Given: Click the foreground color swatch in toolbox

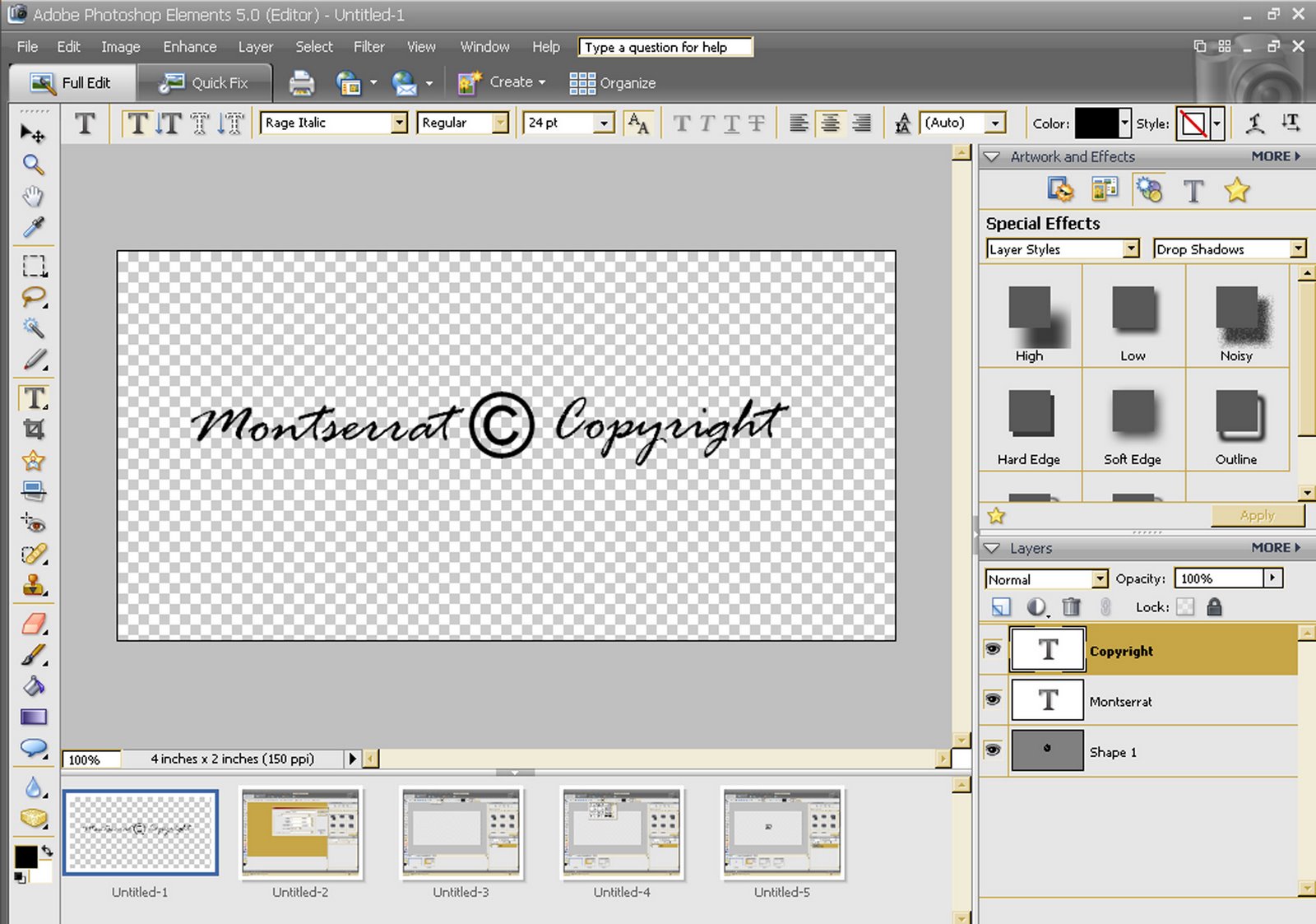Looking at the screenshot, I should (x=25, y=857).
